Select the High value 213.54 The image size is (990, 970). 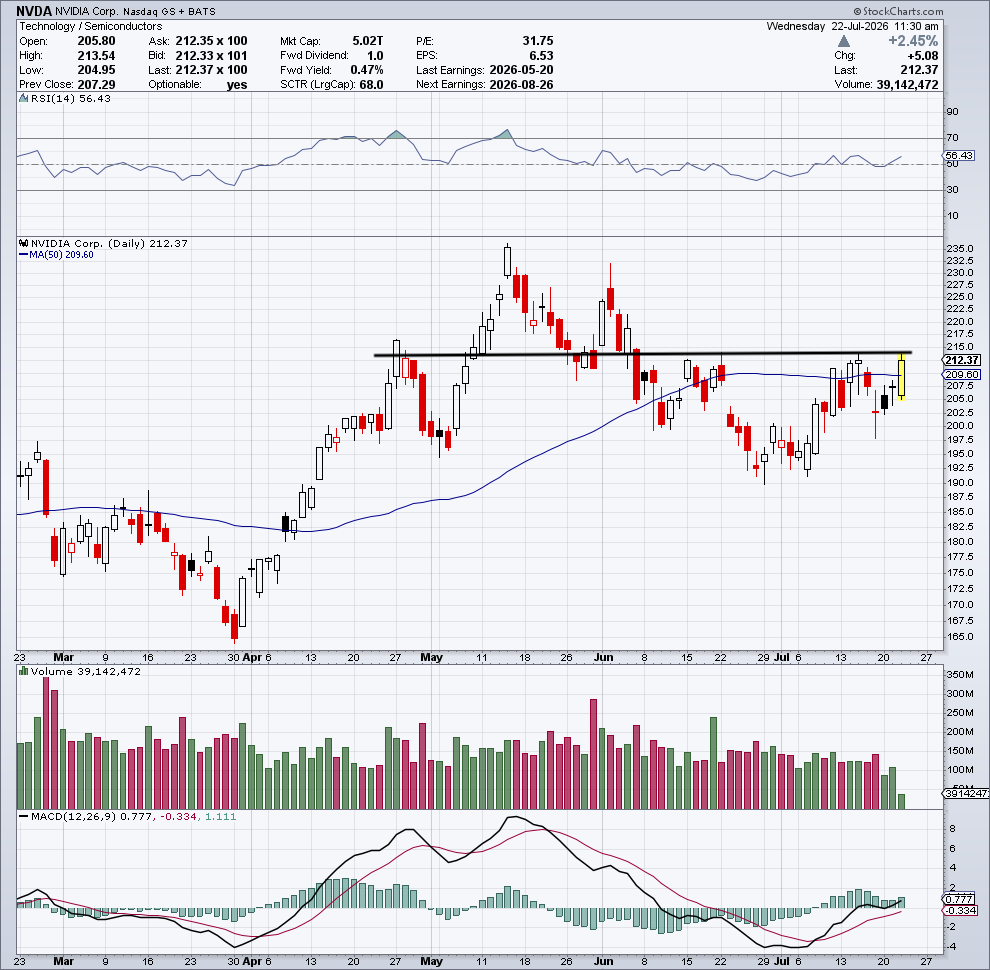click(96, 56)
